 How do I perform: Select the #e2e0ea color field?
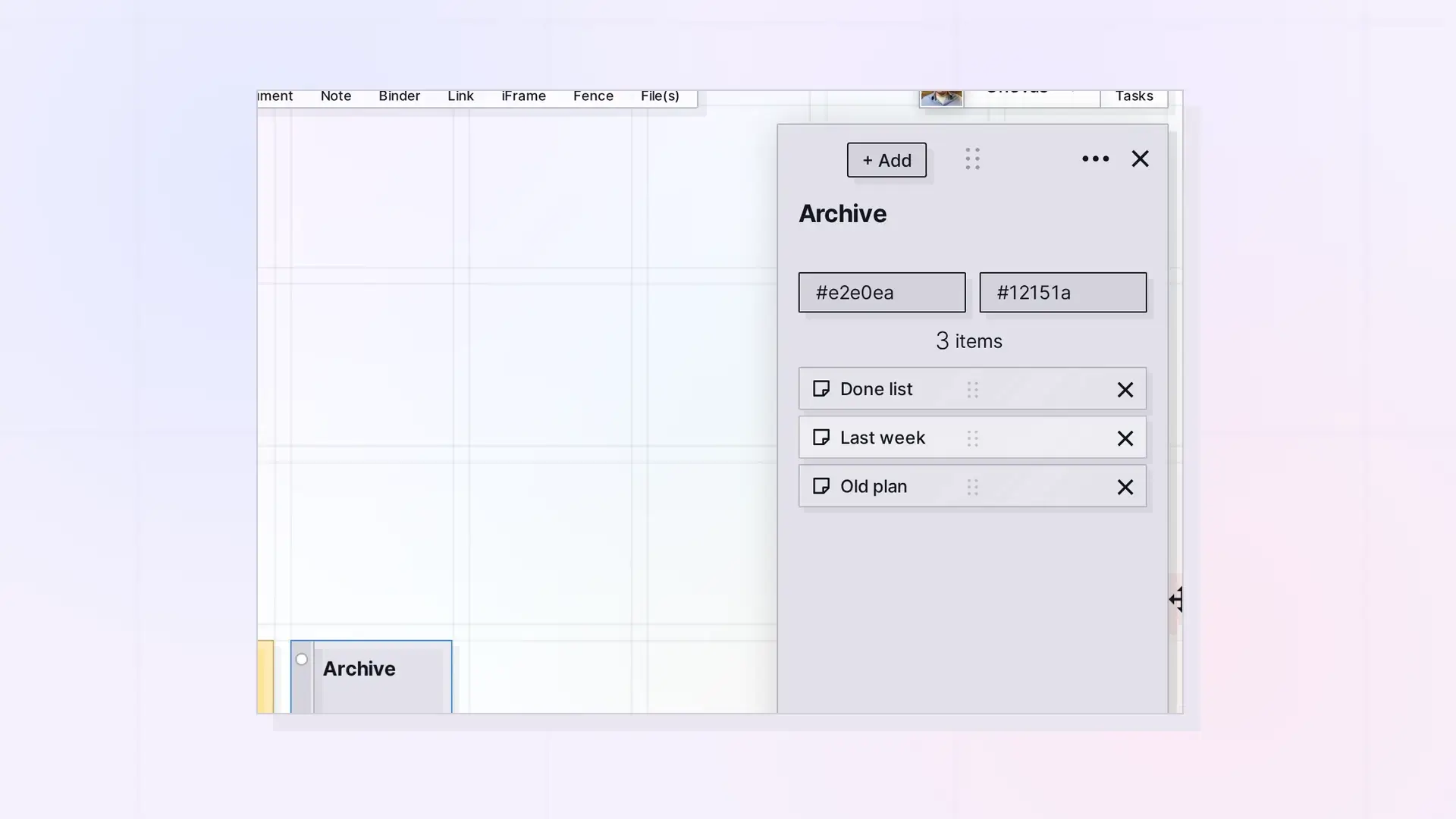pos(882,293)
